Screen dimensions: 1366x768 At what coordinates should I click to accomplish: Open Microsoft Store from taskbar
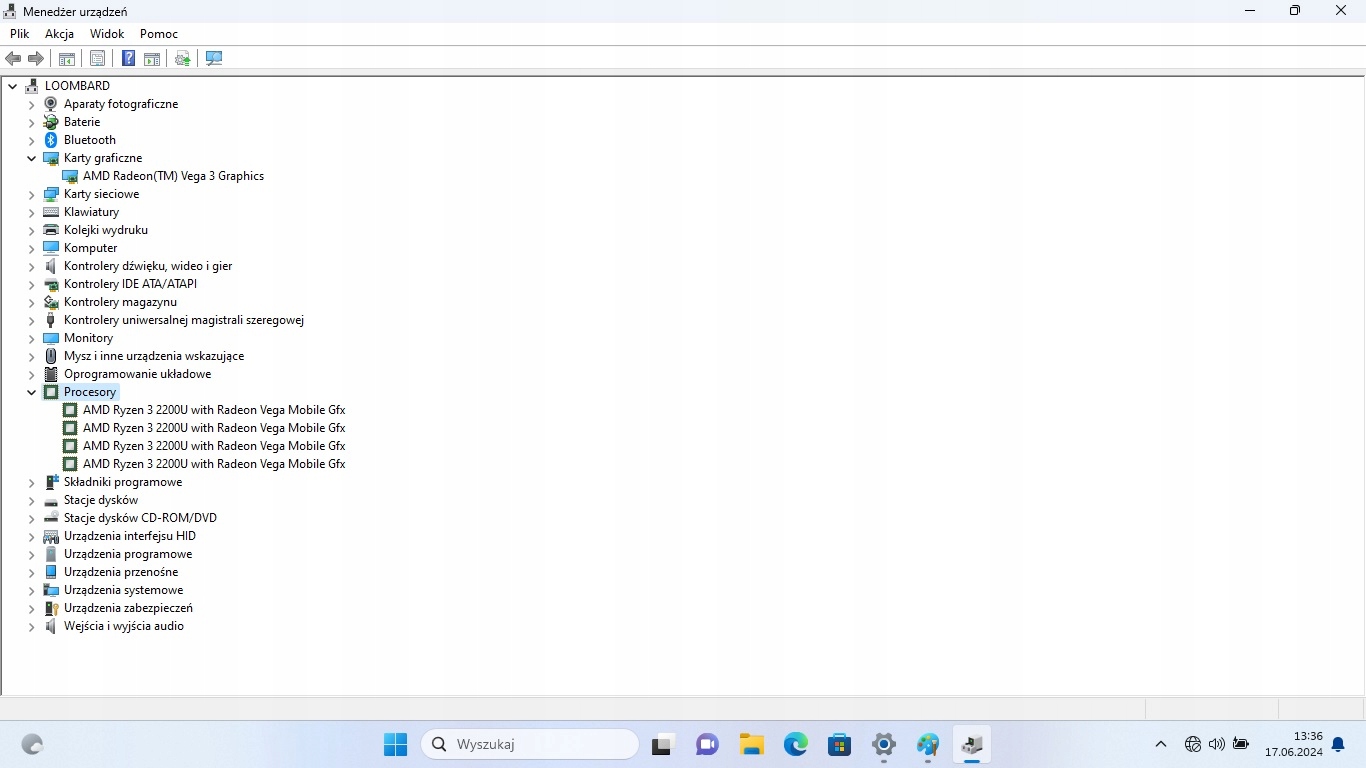840,744
